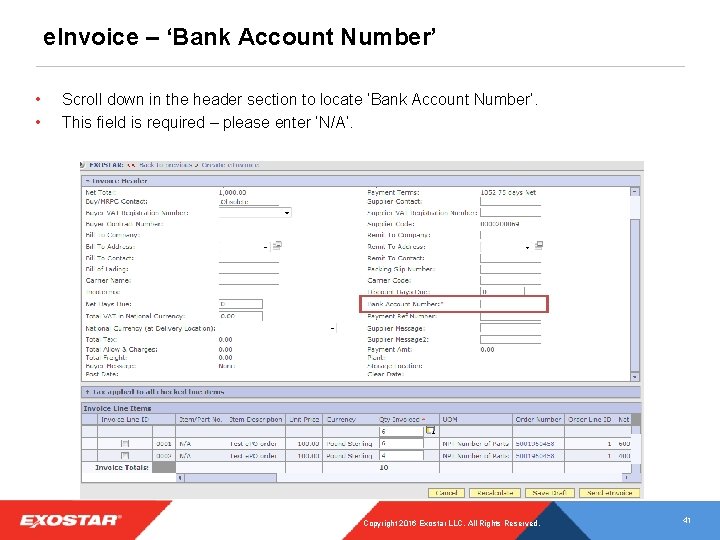The width and height of the screenshot is (720, 540).
Task: Click the first Supplier Message field
Action: click(x=510, y=328)
